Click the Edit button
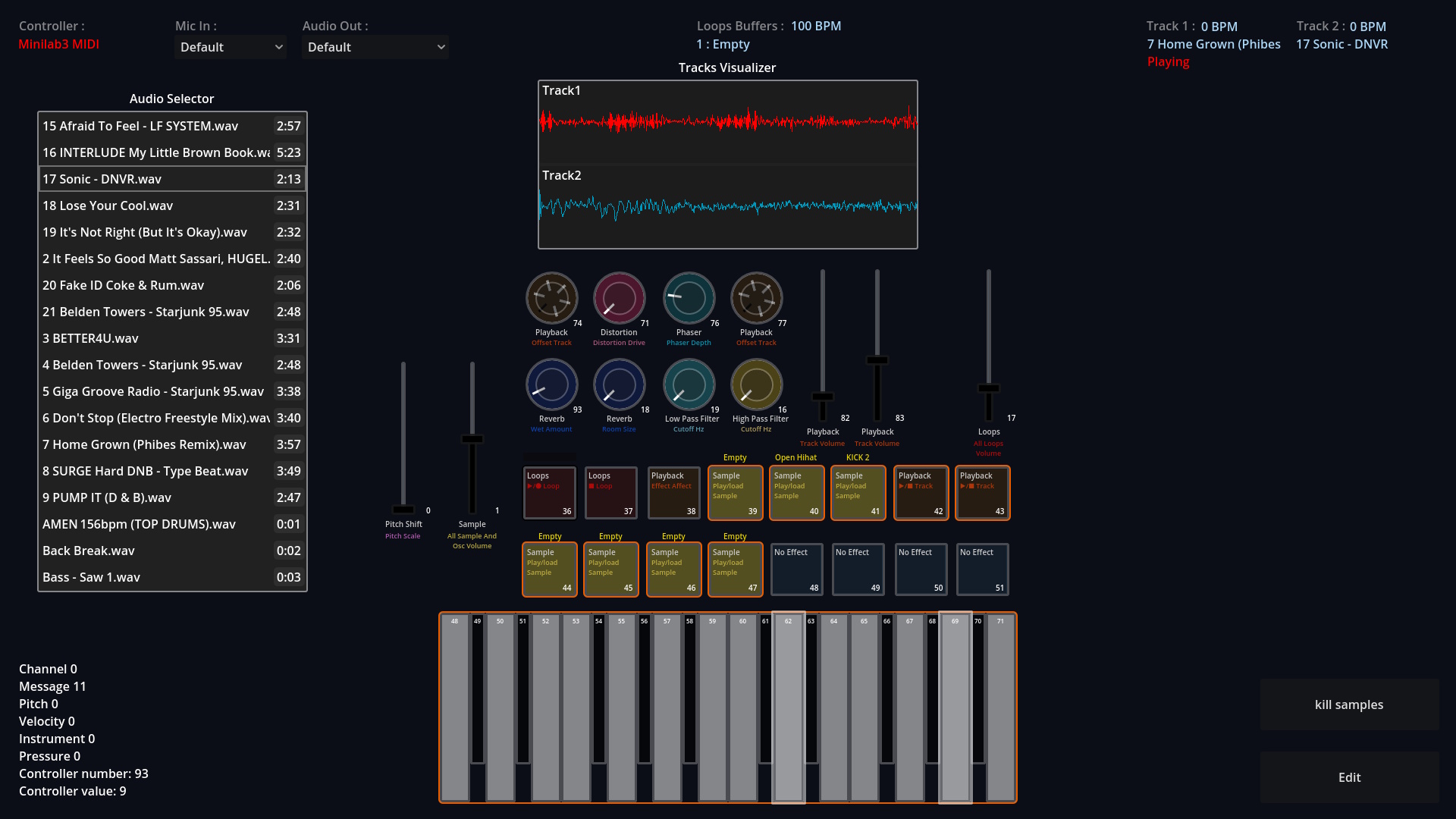The height and width of the screenshot is (819, 1456). pyautogui.click(x=1349, y=777)
